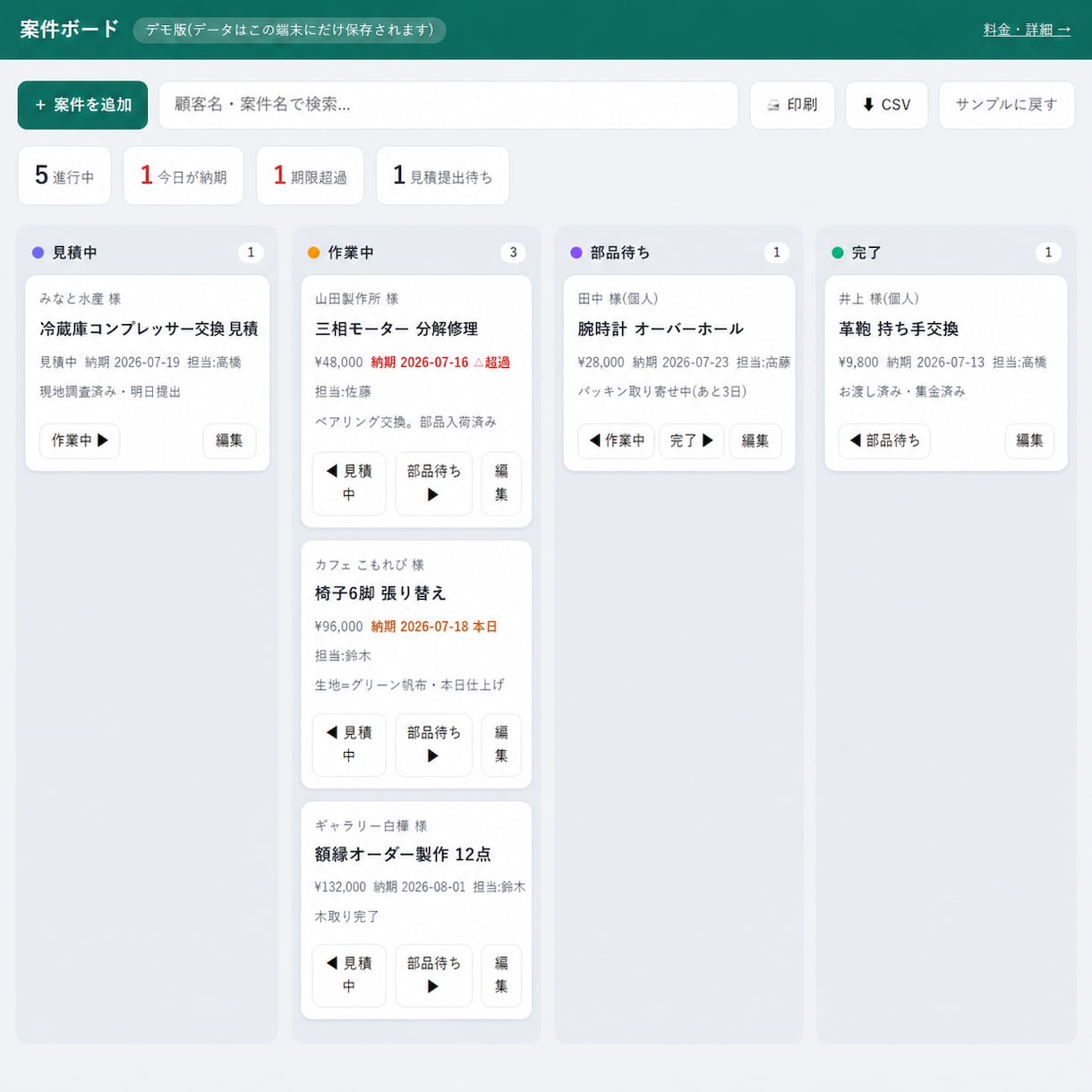Move 椅子6脚 張り替え back to 見積中

pyautogui.click(x=349, y=744)
